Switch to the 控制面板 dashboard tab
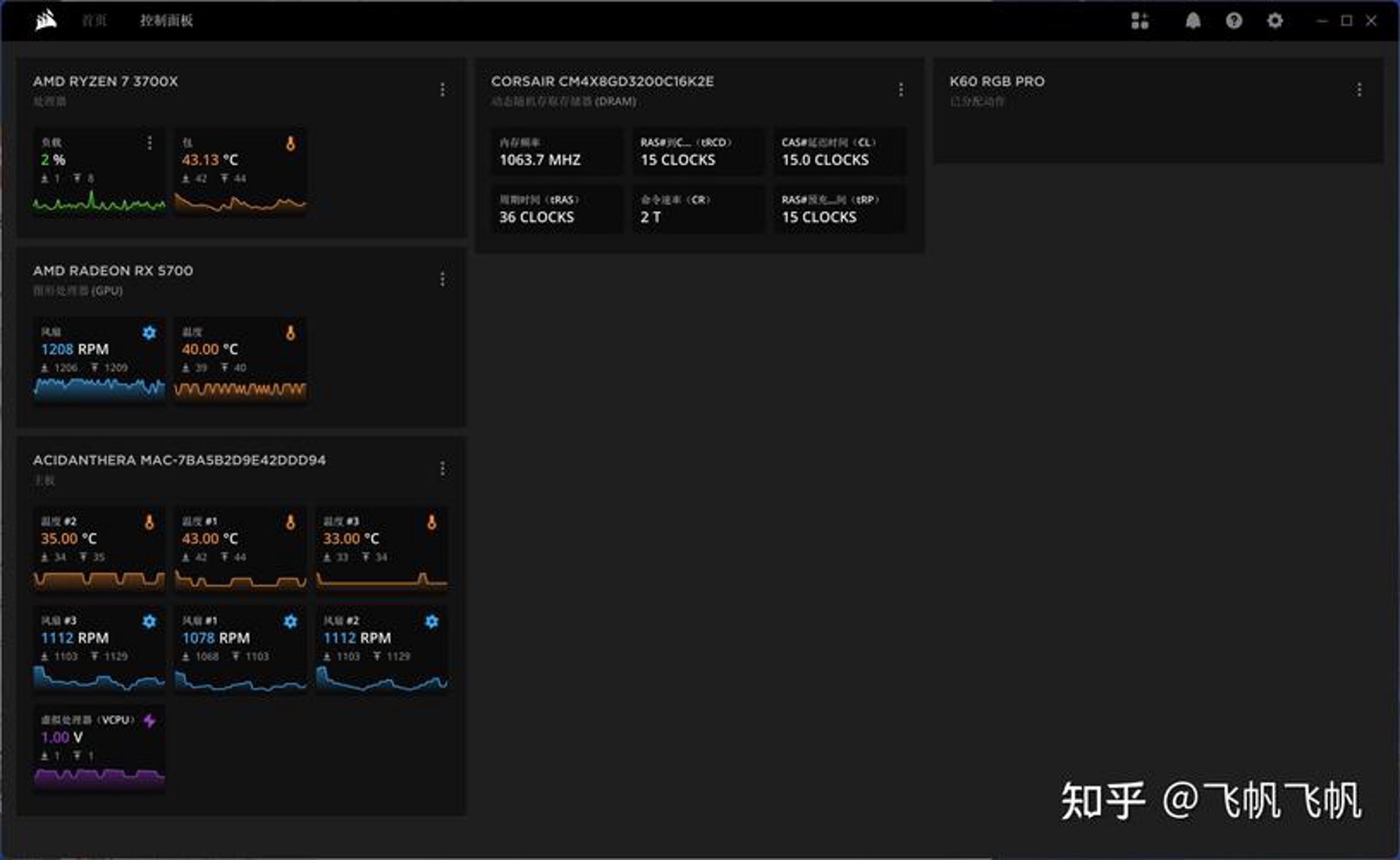 (166, 20)
